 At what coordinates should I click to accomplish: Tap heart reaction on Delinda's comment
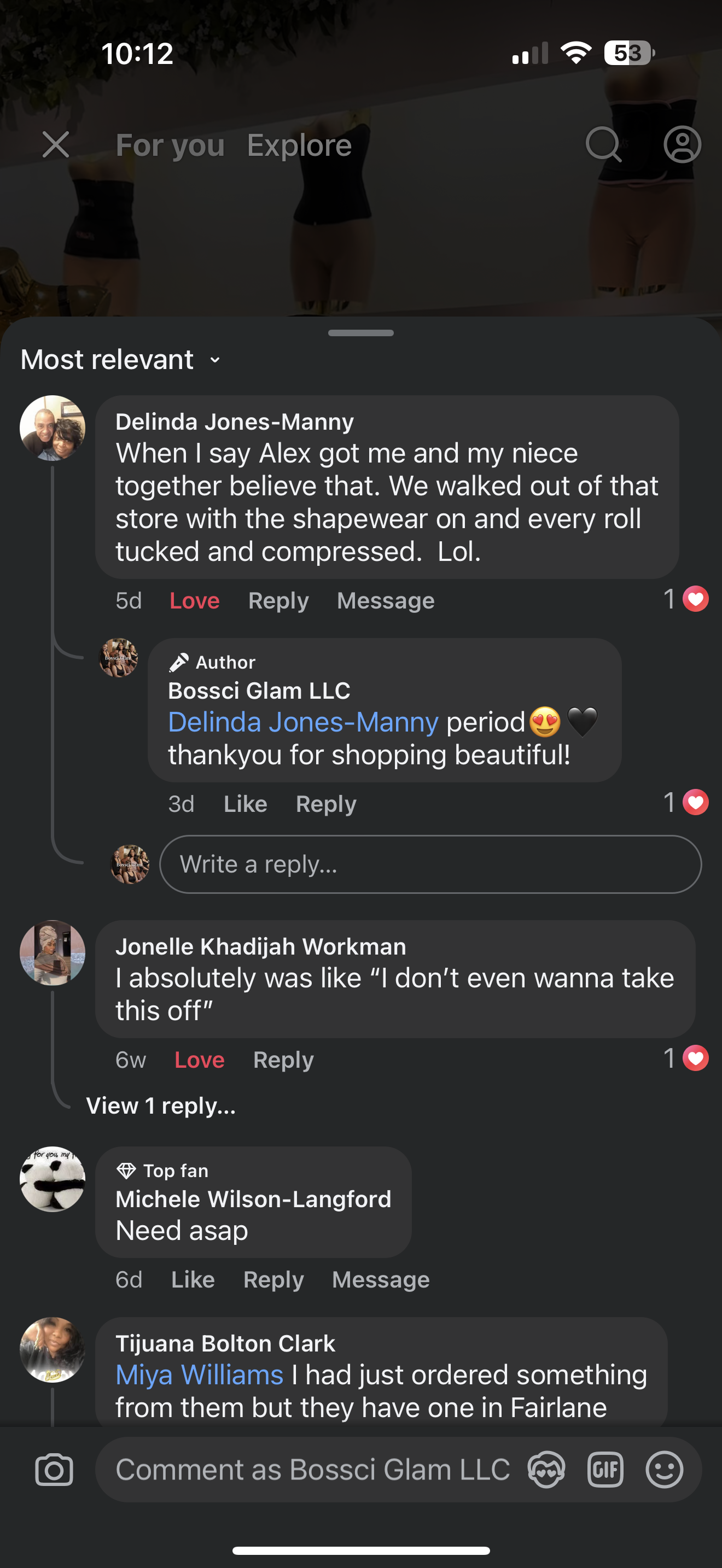pyautogui.click(x=695, y=600)
